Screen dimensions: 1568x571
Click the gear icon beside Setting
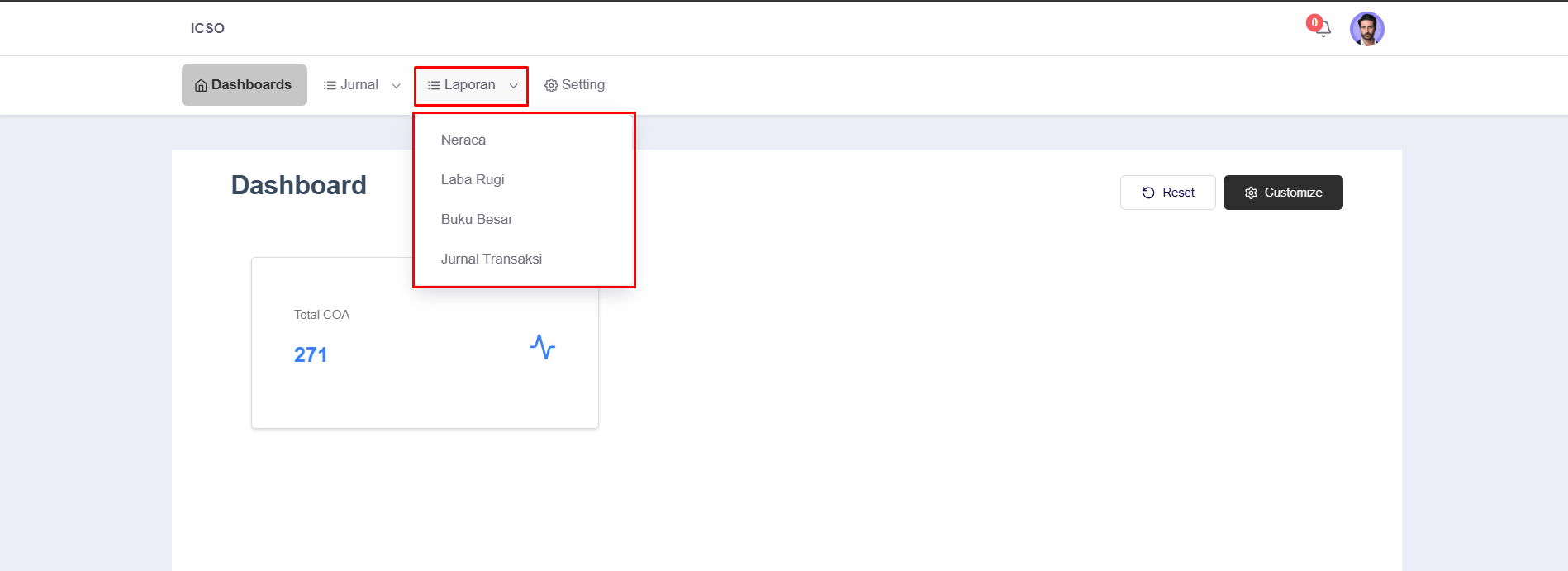551,85
